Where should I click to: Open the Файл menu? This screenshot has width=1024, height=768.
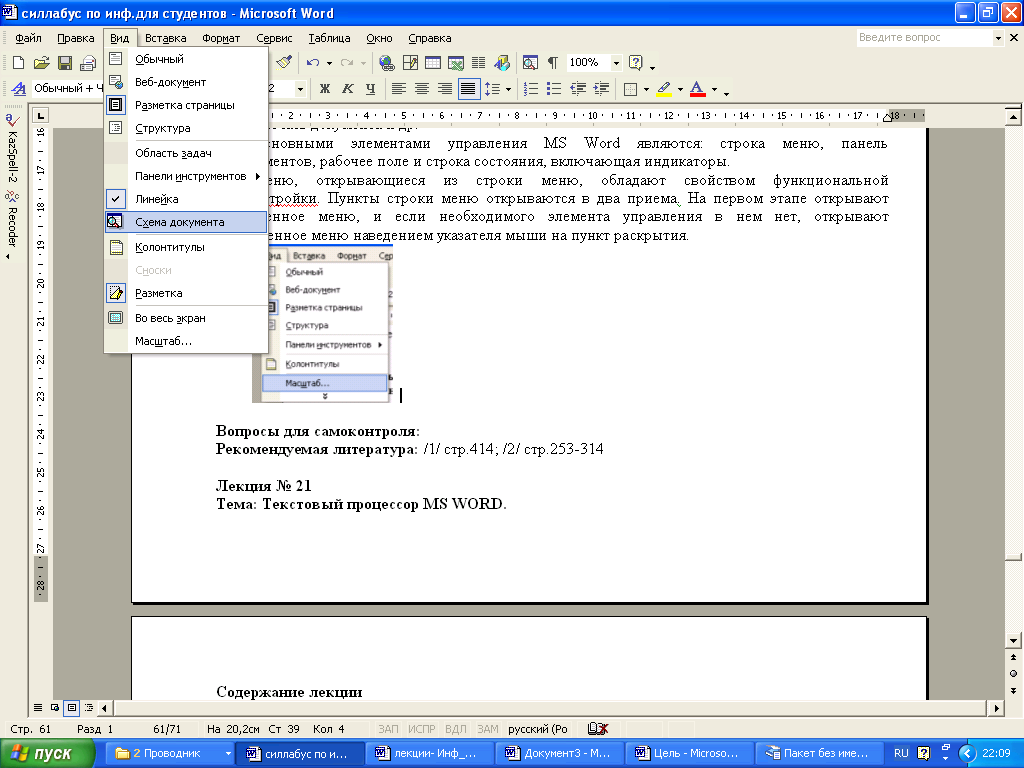point(28,38)
